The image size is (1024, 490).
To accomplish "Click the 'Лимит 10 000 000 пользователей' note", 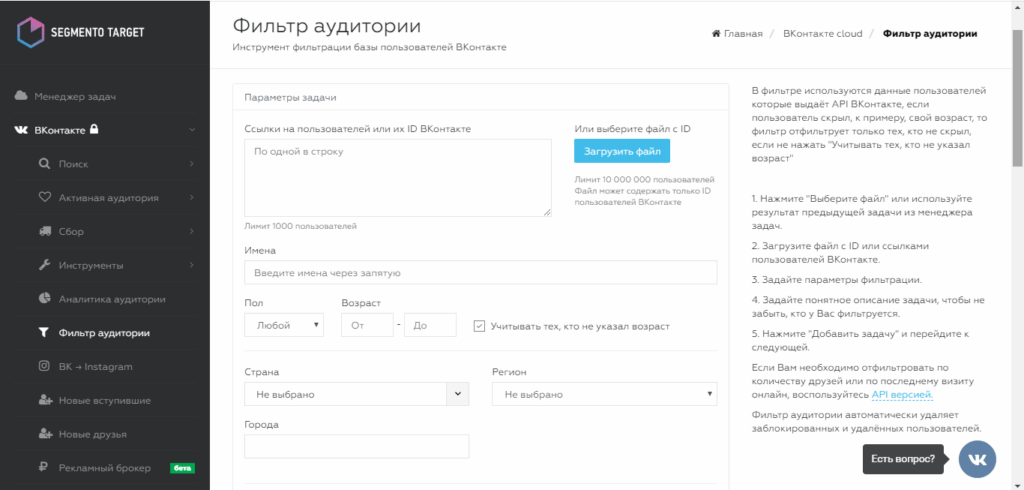I will pos(645,179).
